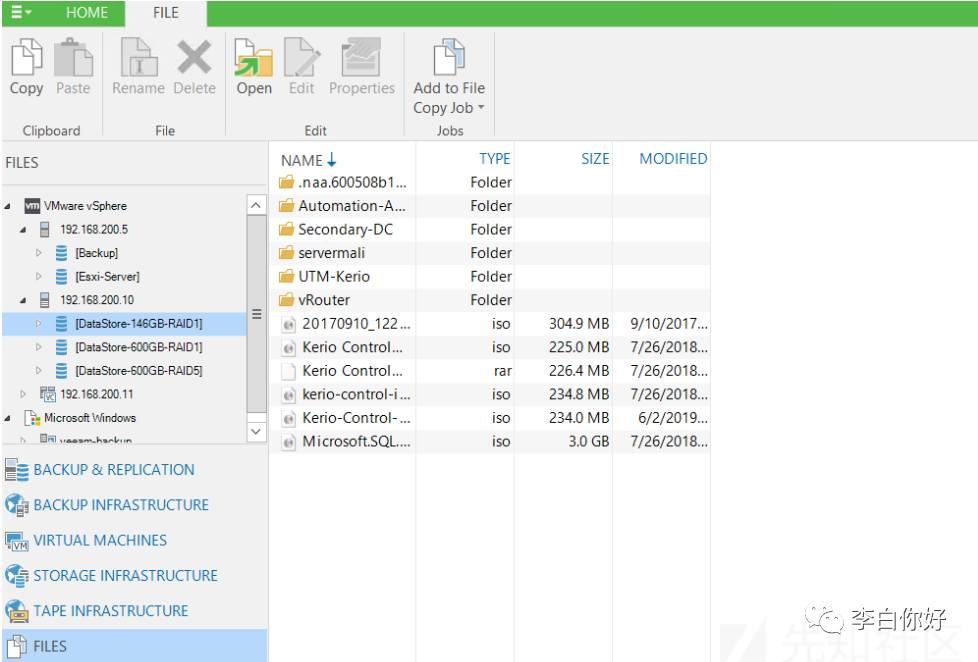Click the .naa.600508b1 folder icon

(287, 182)
